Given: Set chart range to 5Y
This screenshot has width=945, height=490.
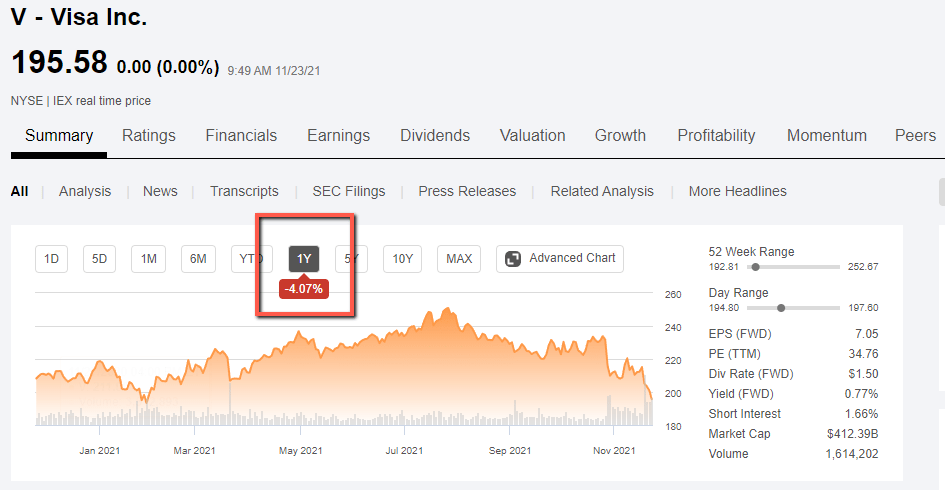Looking at the screenshot, I should tap(351, 259).
